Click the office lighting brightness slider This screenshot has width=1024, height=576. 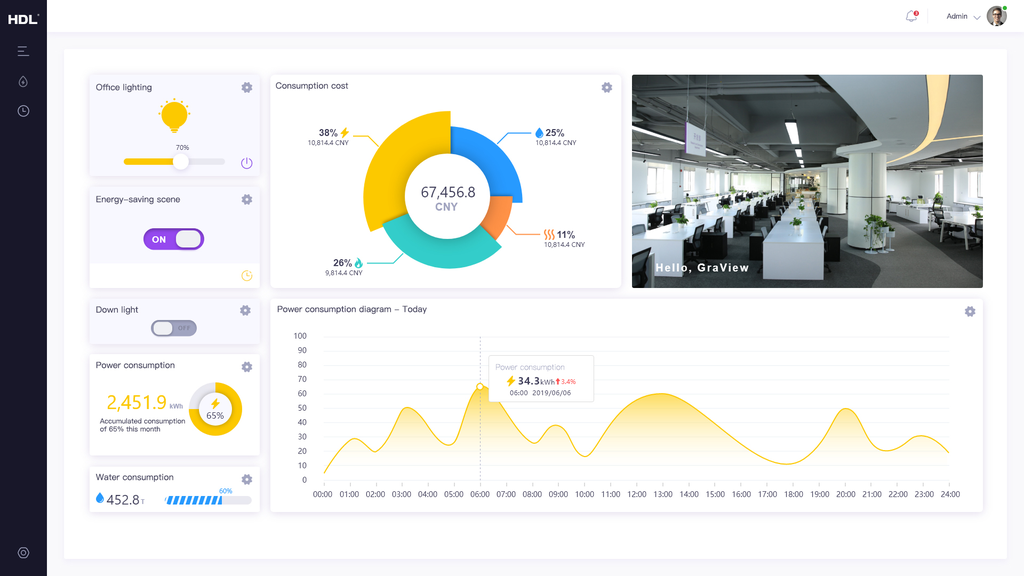pyautogui.click(x=174, y=161)
